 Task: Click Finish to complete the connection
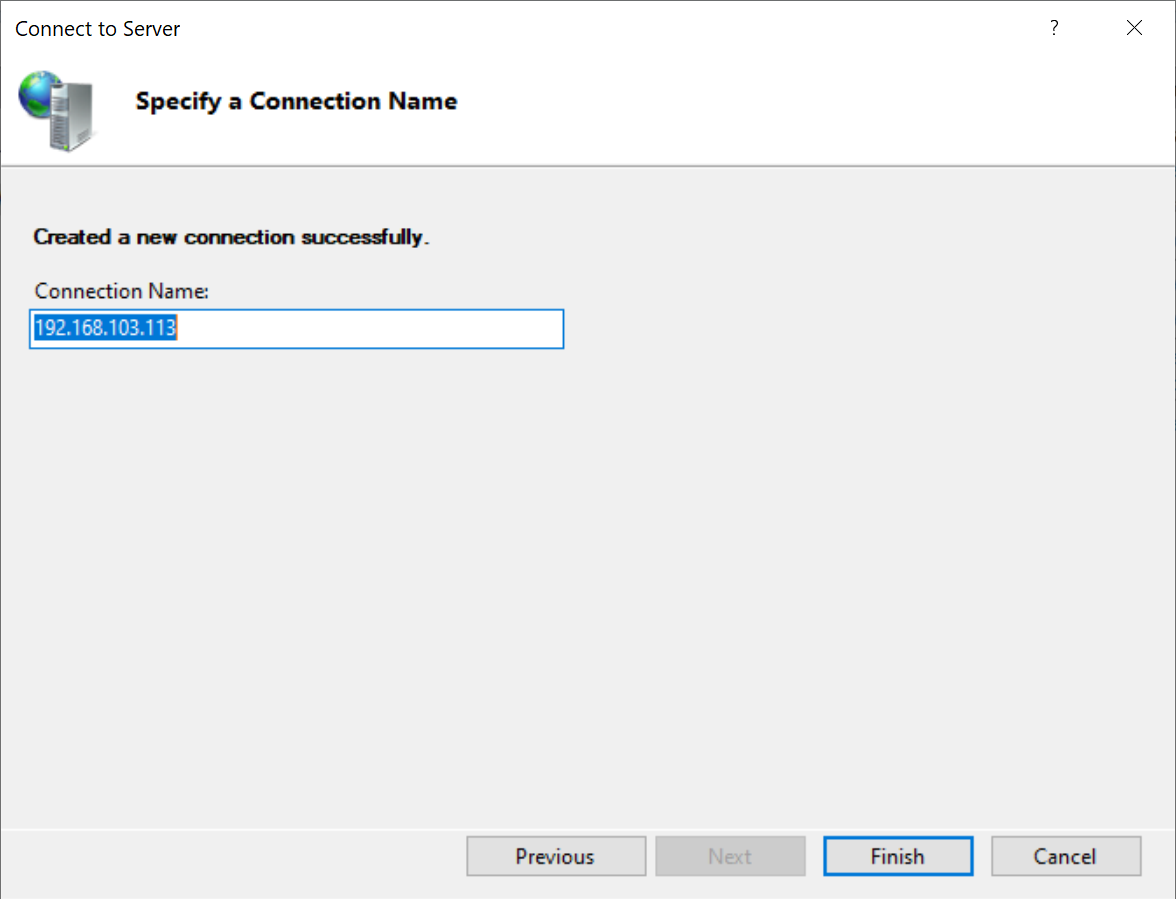897,856
